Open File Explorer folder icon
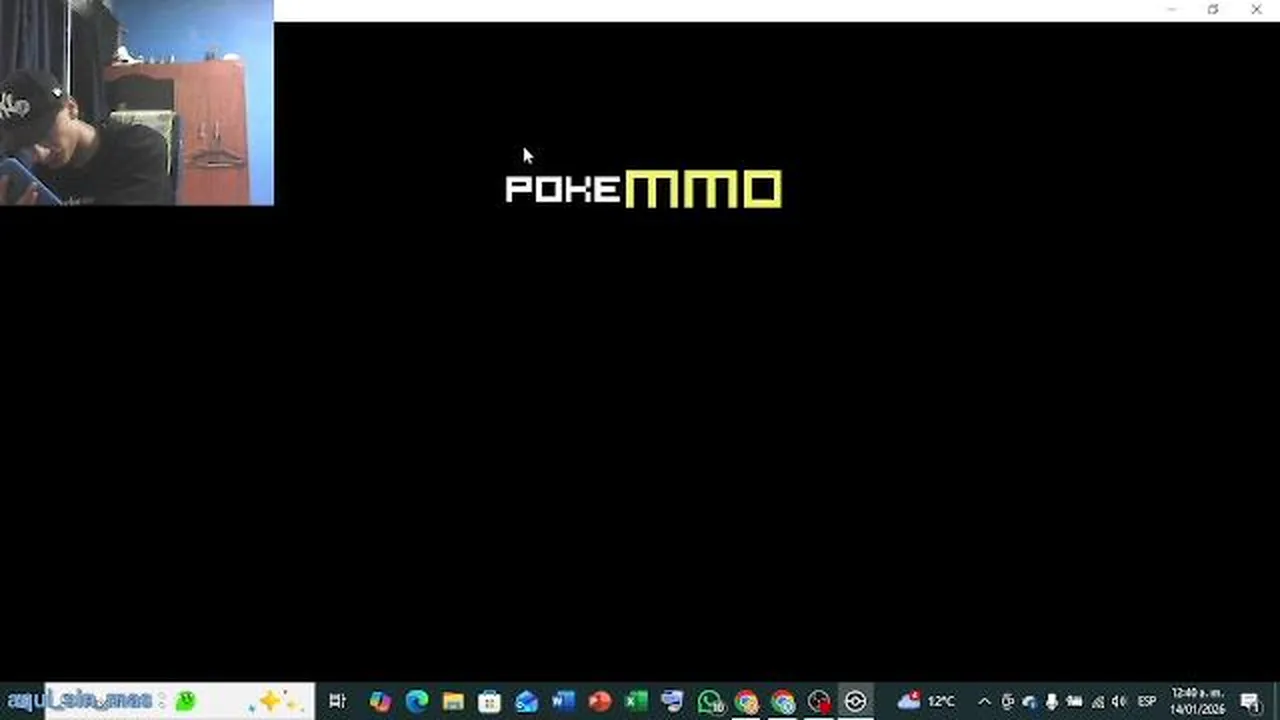This screenshot has height=720, width=1280. (453, 701)
